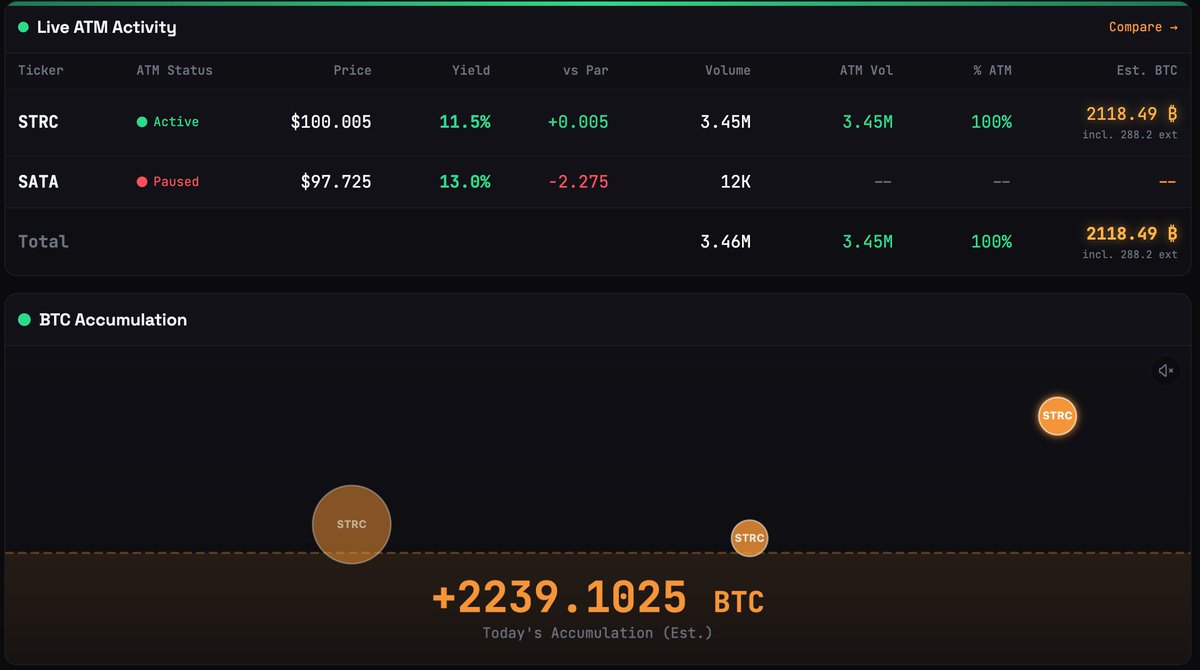Click the $100.005 price value
This screenshot has height=670, width=1200.
pos(331,122)
